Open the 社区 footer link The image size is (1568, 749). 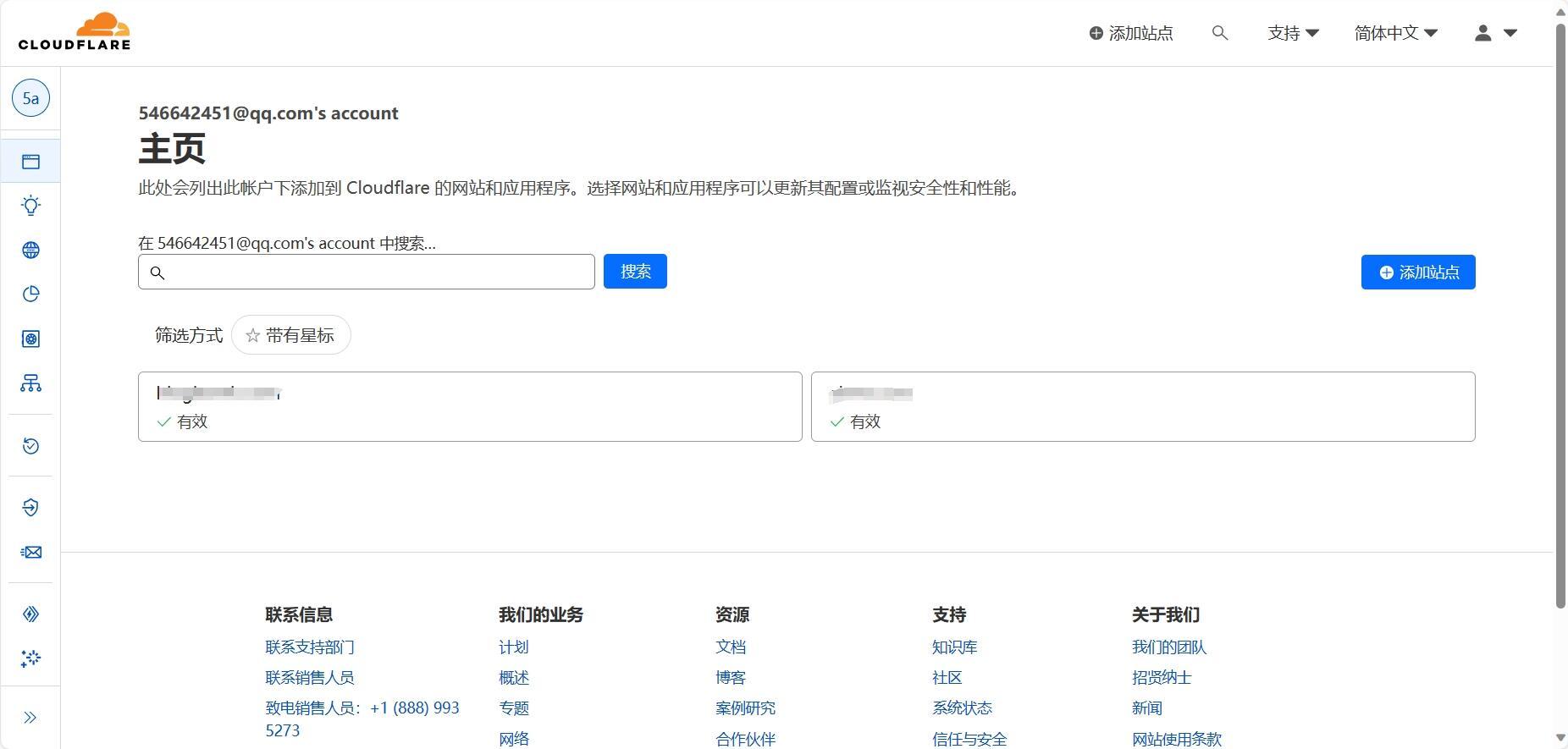pyautogui.click(x=947, y=677)
